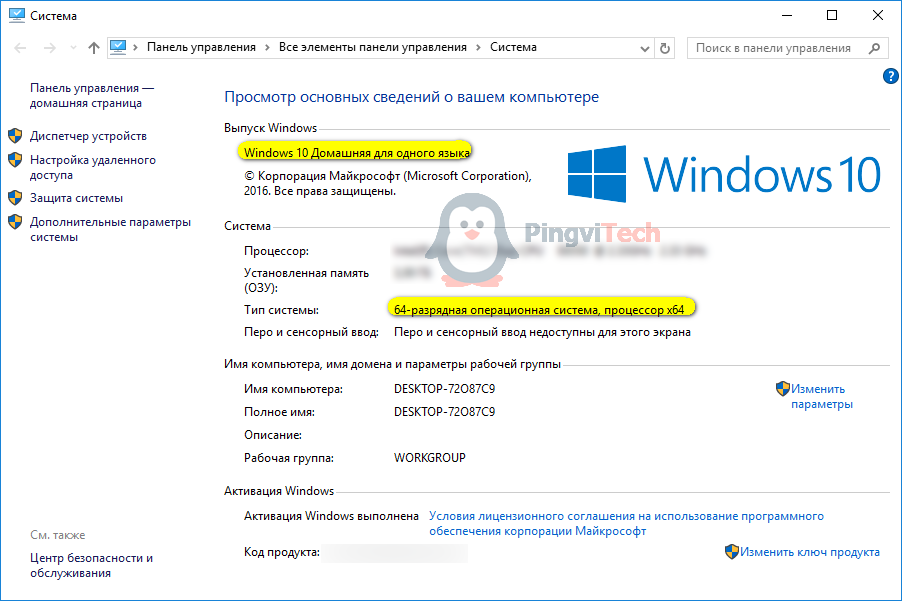Select full name value after Полное имя
Viewport: 902px width, 601px height.
pyautogui.click(x=444, y=412)
